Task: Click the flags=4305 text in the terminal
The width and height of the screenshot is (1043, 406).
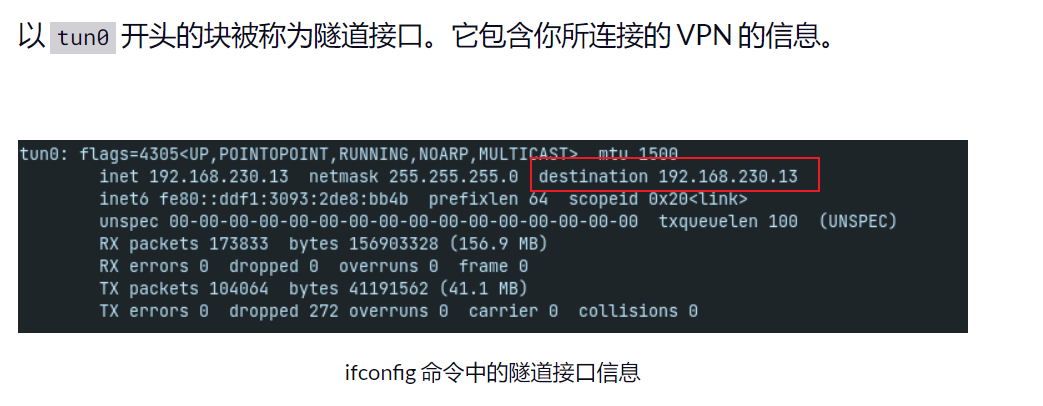Action: 128,154
